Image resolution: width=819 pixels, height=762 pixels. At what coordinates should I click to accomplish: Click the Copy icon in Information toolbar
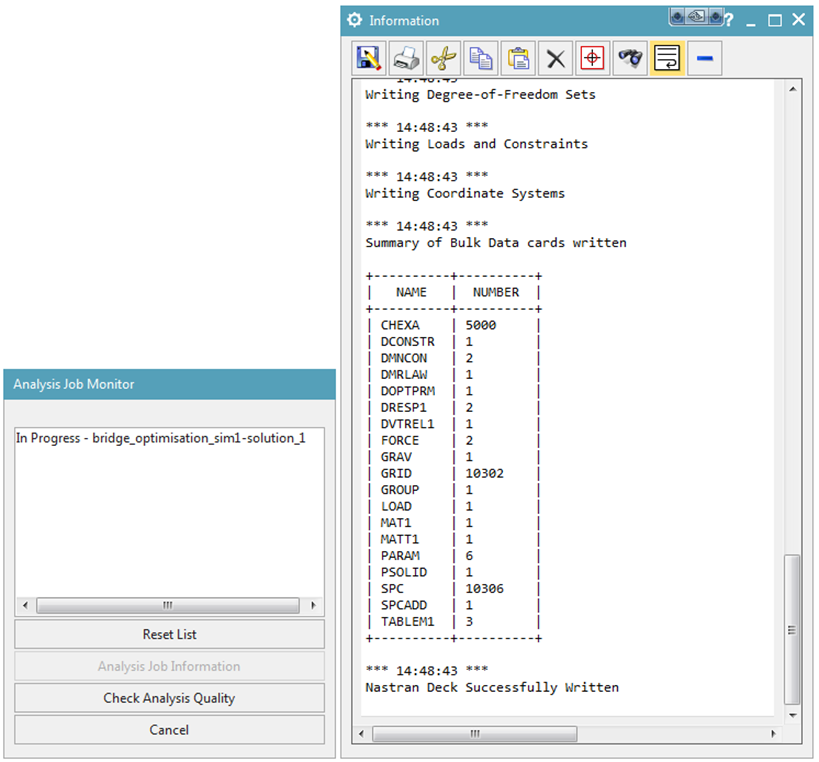(x=481, y=58)
